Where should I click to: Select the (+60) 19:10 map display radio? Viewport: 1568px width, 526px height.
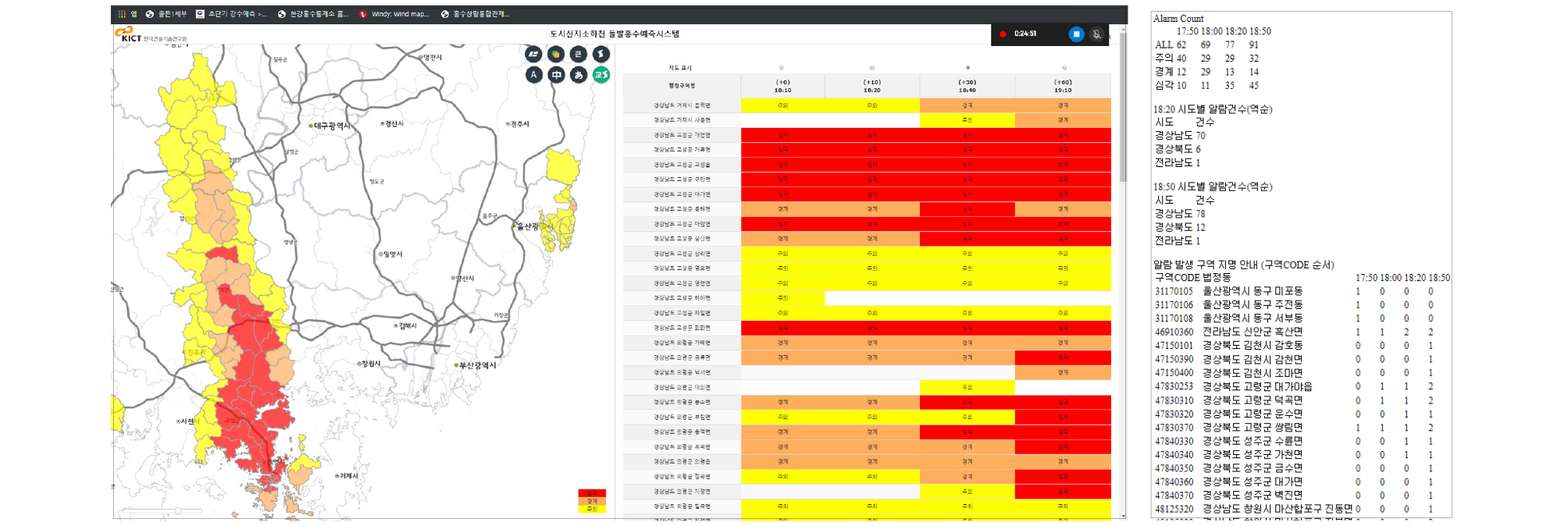(x=1064, y=68)
